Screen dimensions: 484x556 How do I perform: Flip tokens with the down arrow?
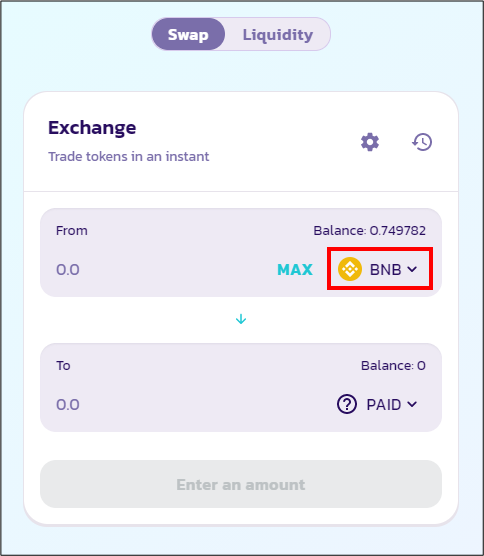(241, 319)
